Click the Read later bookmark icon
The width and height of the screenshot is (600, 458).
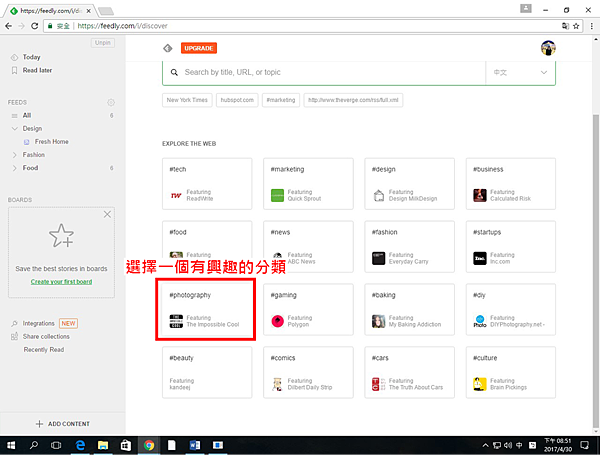14,70
